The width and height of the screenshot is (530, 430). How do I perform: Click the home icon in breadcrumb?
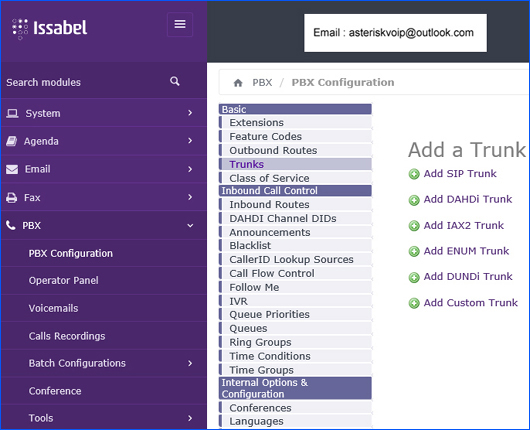tap(238, 83)
